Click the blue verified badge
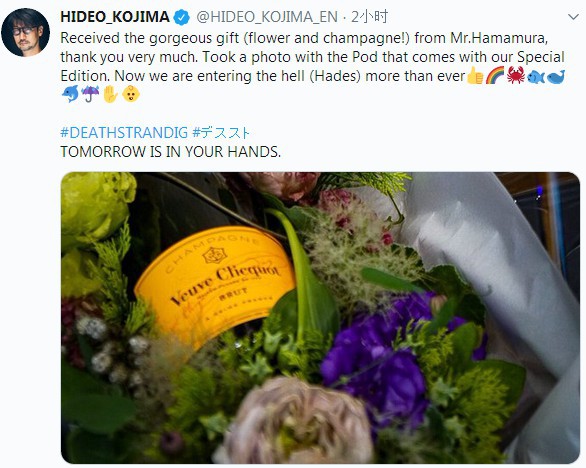Viewport: 586px width, 468px height. click(x=182, y=17)
